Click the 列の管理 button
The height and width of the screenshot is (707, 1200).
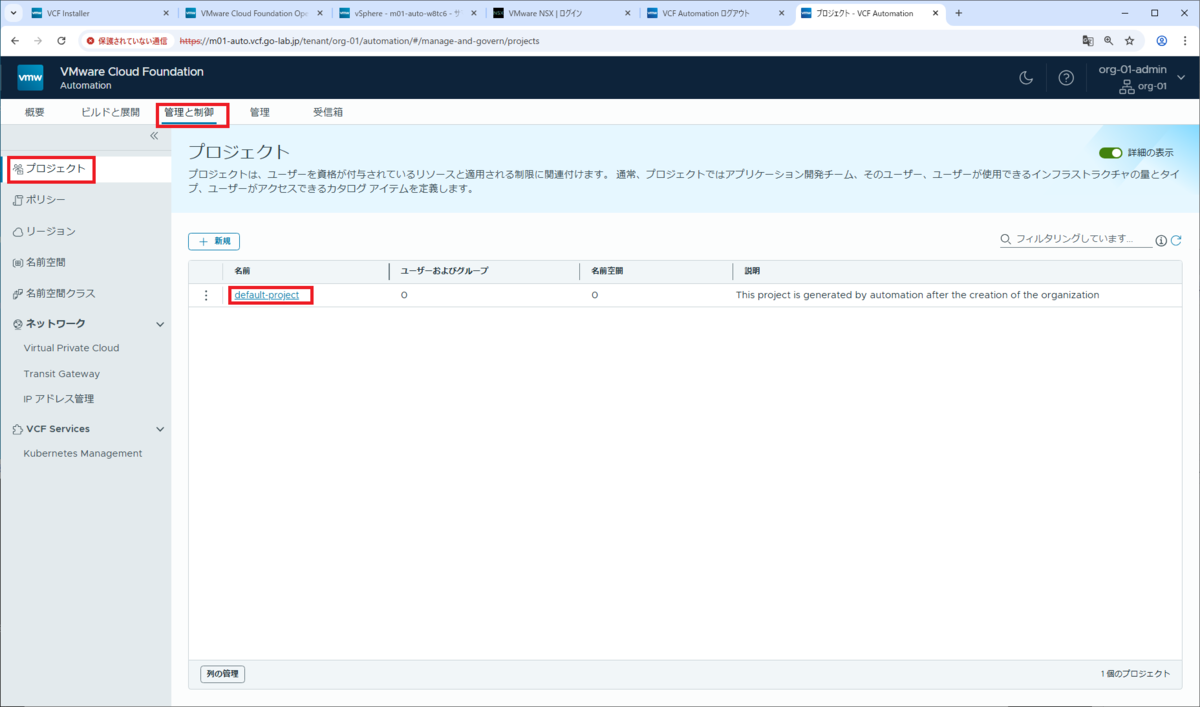pos(223,674)
